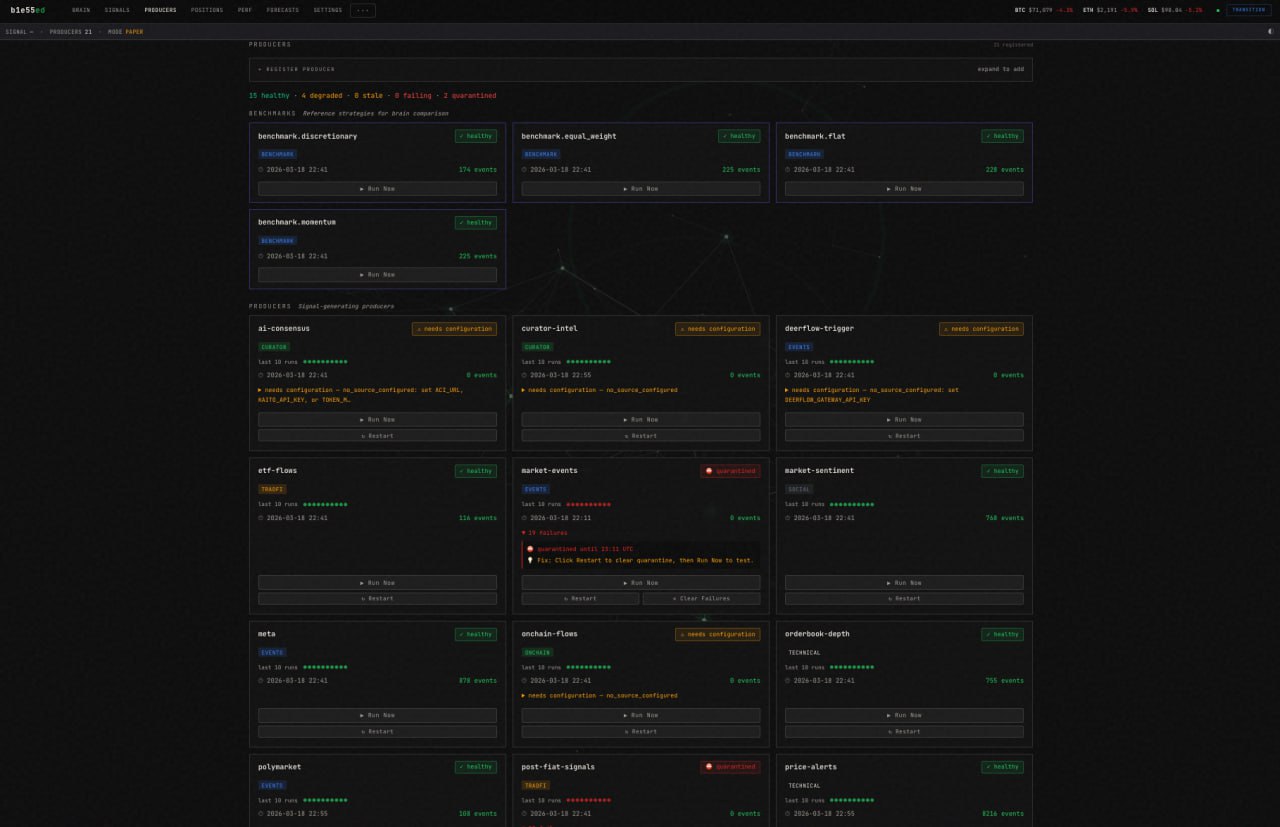Select the PRODUCERS nav tab
Viewport: 1280px width, 827px height.
[160, 10]
